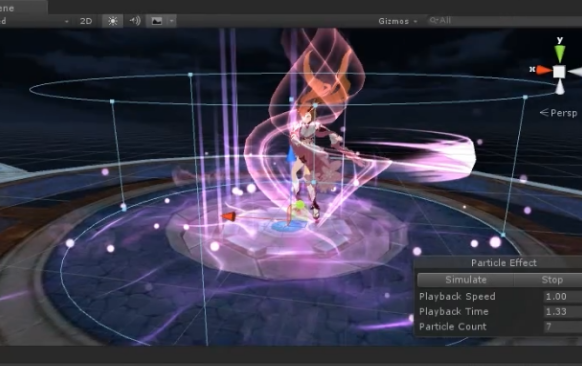This screenshot has width=582, height=366.
Task: Click the Simulate button
Action: (466, 280)
